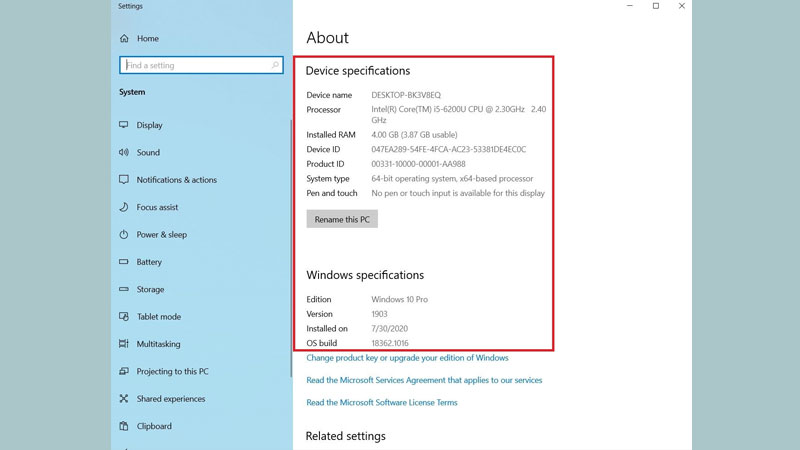Click the search magnifier icon
The height and width of the screenshot is (450, 800).
[x=276, y=66]
